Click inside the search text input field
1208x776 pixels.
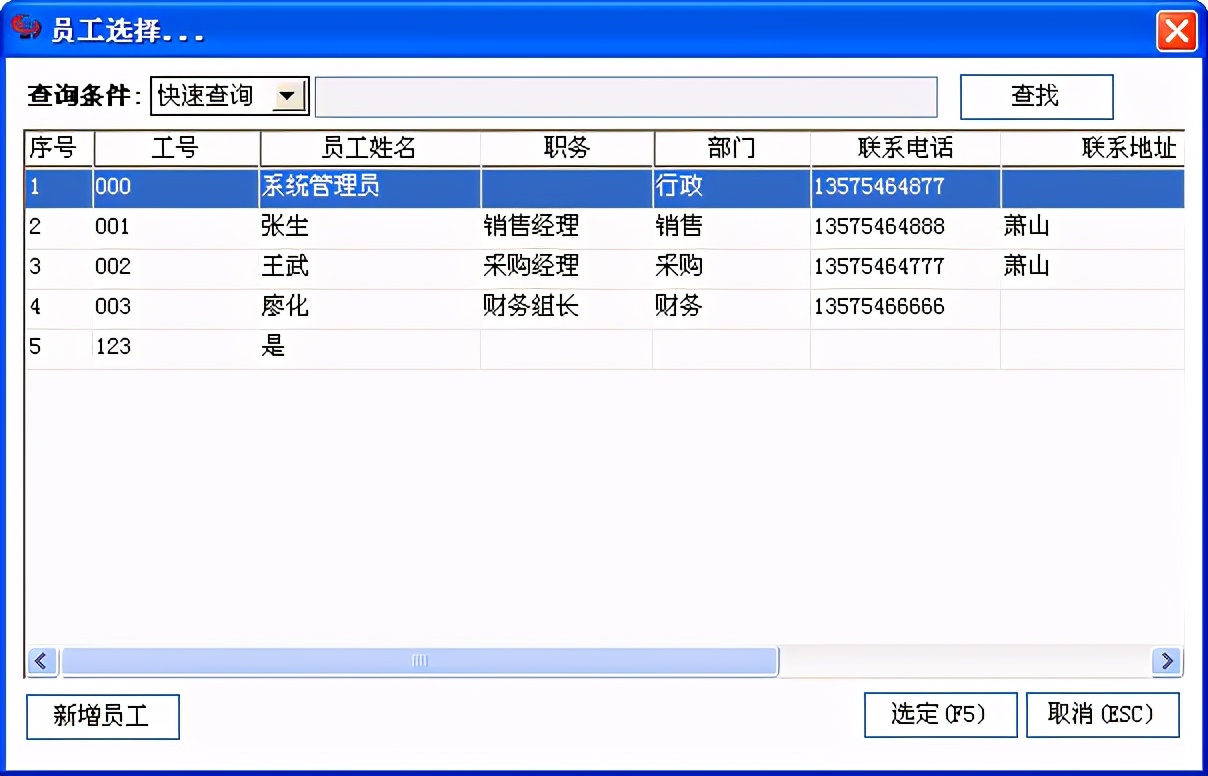(x=625, y=96)
